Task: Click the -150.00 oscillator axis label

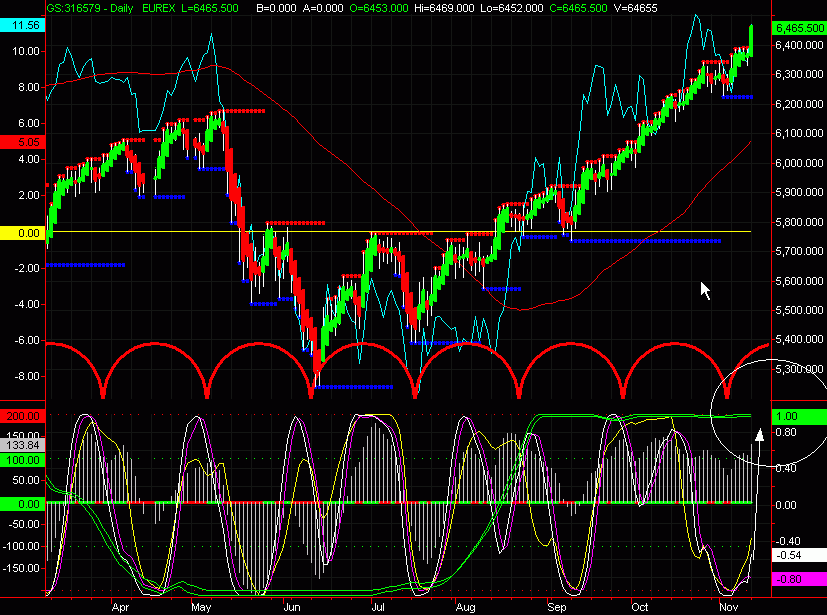Action: [x=21, y=568]
